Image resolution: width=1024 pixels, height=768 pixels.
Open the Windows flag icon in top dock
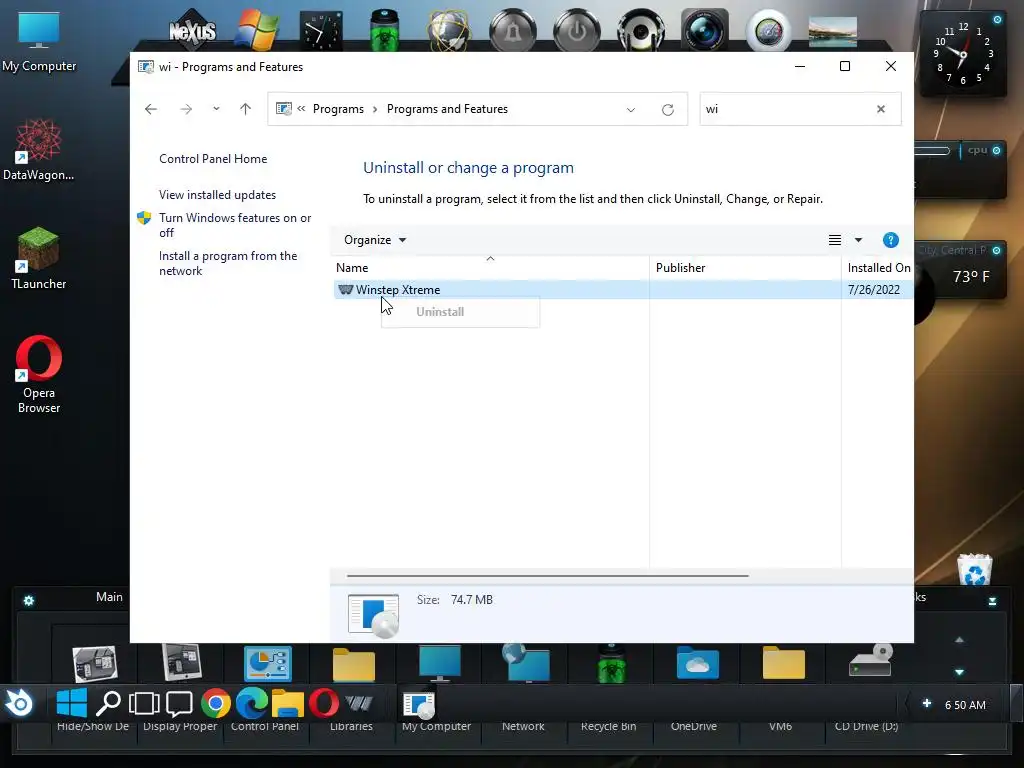[257, 30]
